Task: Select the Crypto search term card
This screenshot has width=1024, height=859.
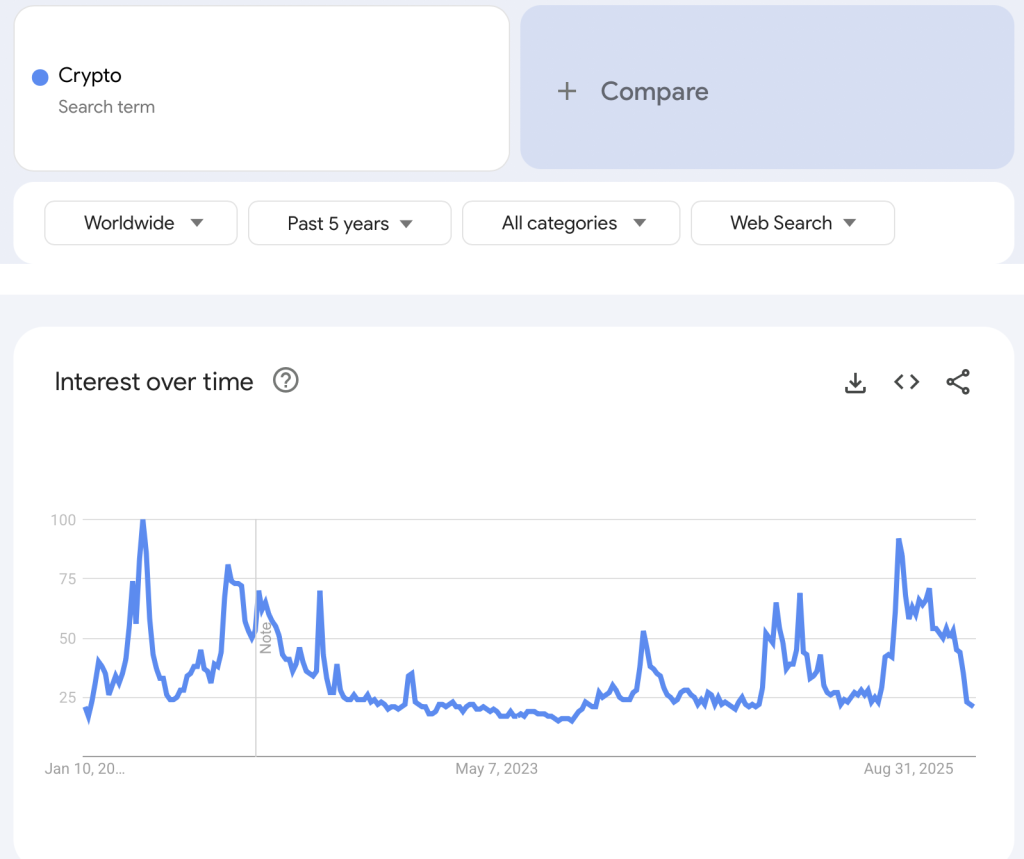Action: click(x=260, y=88)
